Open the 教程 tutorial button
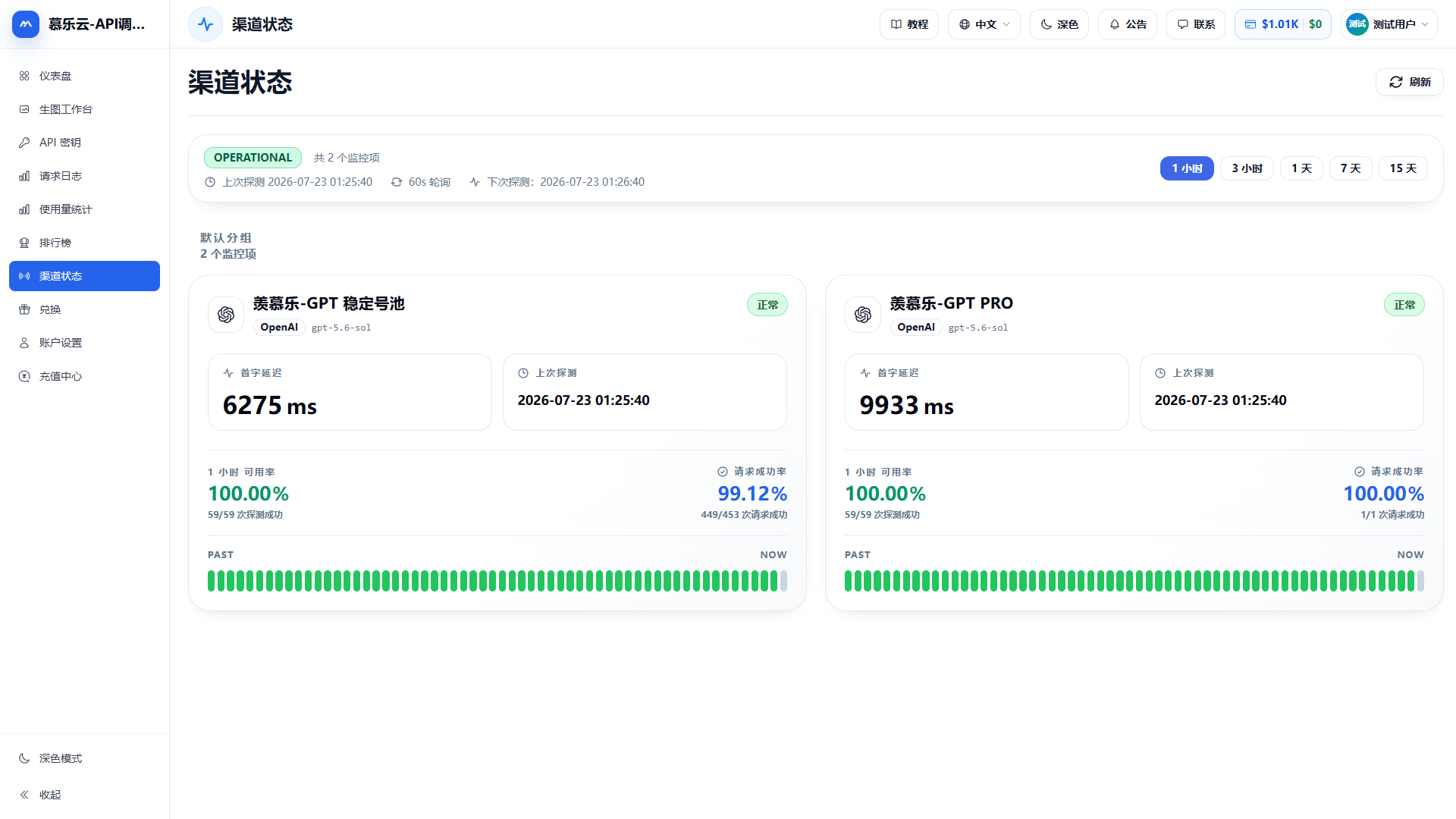Image resolution: width=1456 pixels, height=819 pixels. pos(908,24)
